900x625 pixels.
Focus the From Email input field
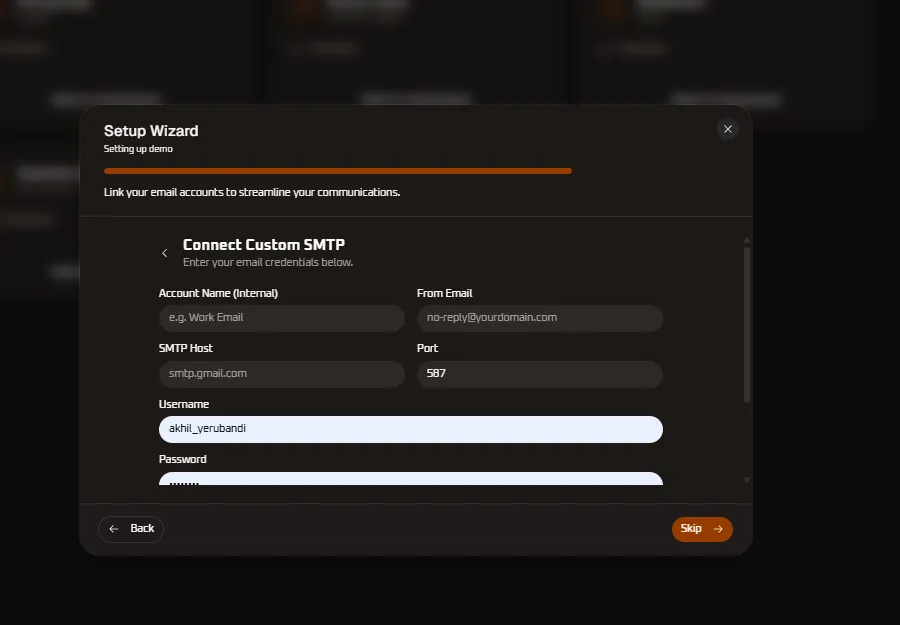pos(540,317)
